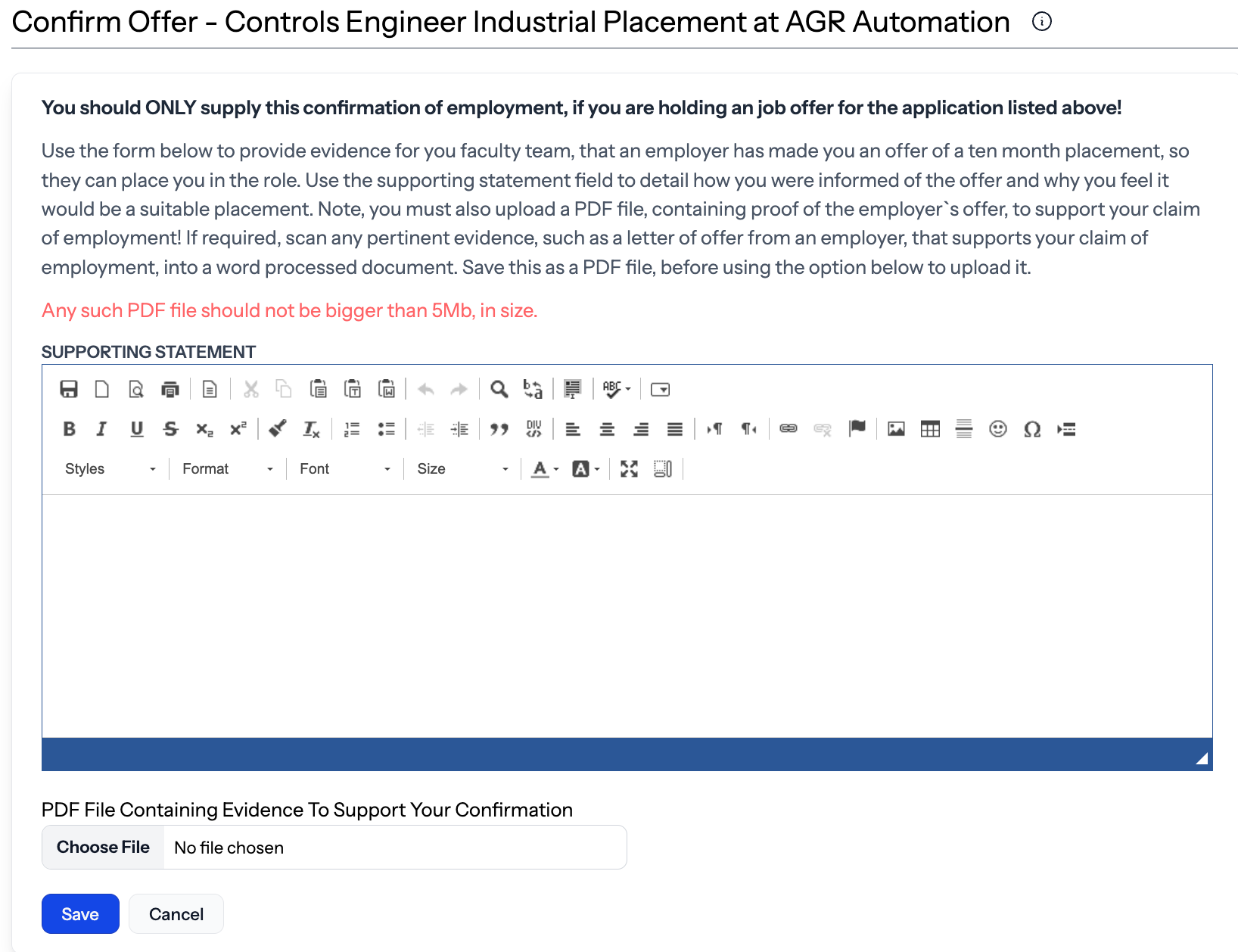
Task: Toggle Show Blocks in editor
Action: pyautogui.click(x=663, y=469)
